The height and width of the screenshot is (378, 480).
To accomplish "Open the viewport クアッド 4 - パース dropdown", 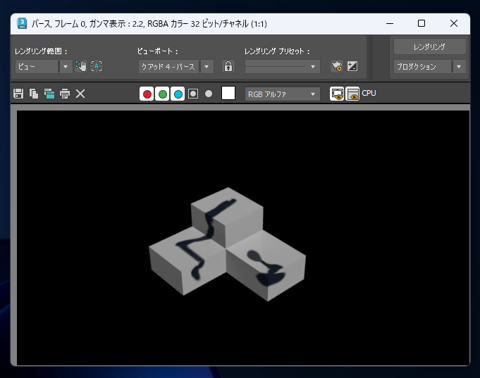I will pos(176,67).
